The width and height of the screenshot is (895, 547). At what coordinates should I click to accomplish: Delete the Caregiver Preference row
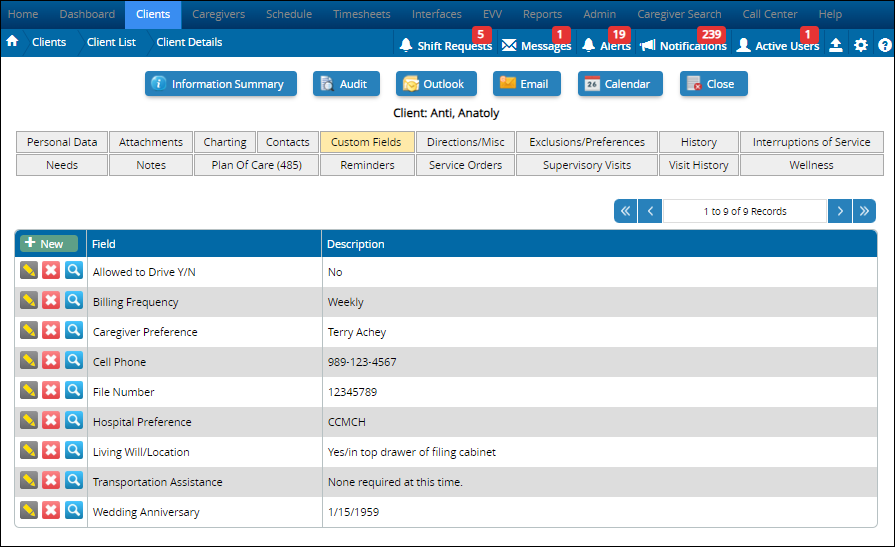tap(51, 330)
